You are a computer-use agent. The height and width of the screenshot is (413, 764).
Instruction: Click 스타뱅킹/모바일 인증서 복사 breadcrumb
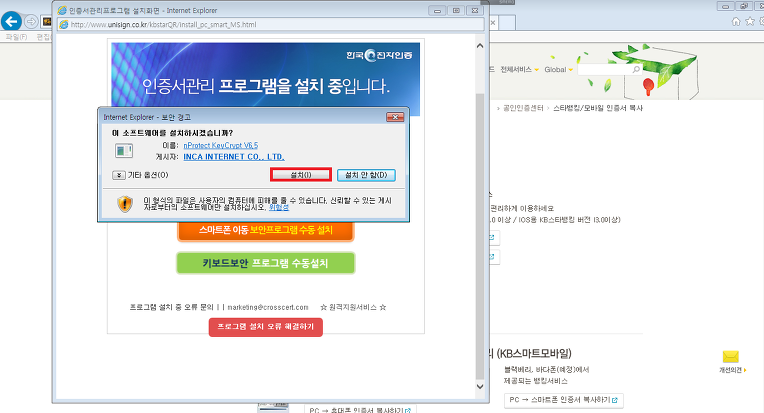tap(598, 108)
